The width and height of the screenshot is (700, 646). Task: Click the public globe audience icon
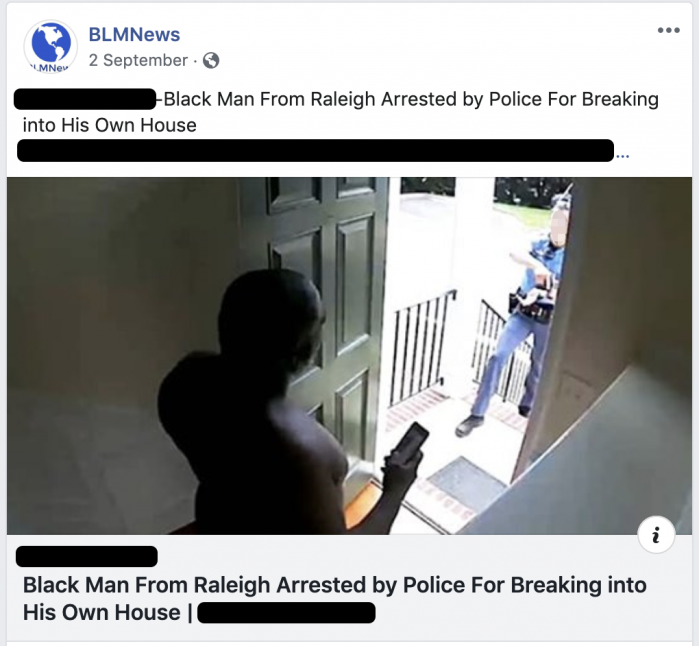[x=211, y=60]
